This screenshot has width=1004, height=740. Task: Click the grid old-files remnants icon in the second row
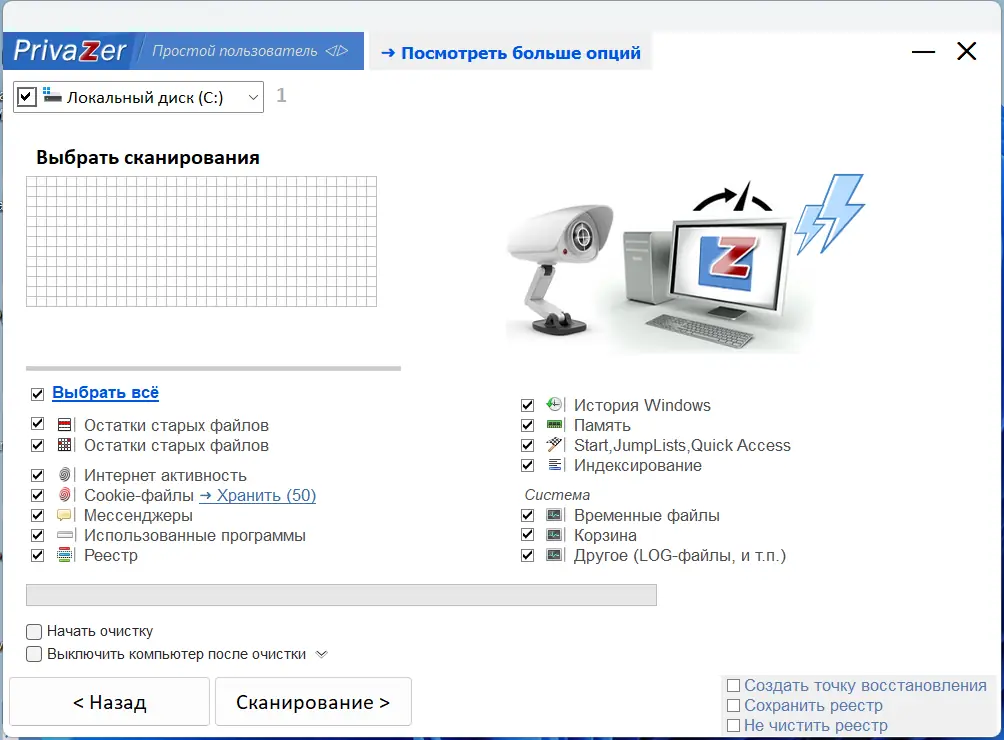pyautogui.click(x=64, y=444)
